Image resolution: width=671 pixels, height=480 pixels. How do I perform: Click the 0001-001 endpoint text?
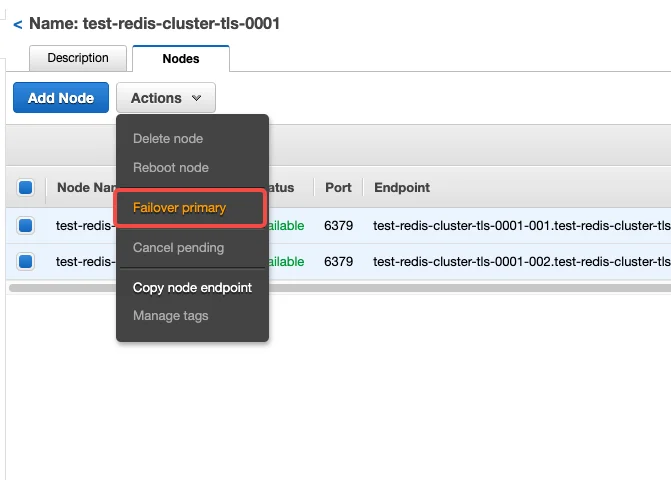(522, 225)
